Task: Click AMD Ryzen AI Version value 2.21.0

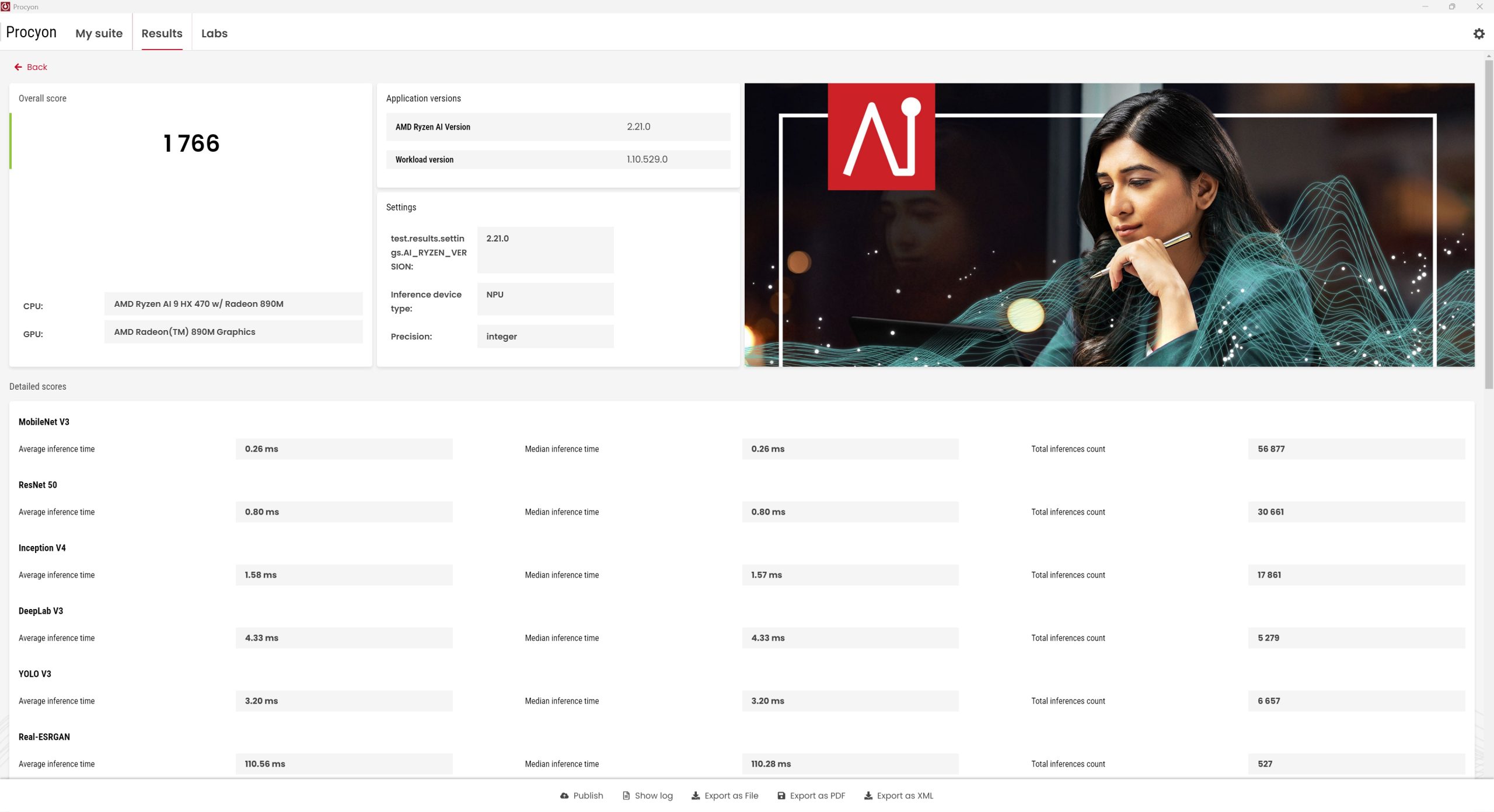Action: (638, 127)
